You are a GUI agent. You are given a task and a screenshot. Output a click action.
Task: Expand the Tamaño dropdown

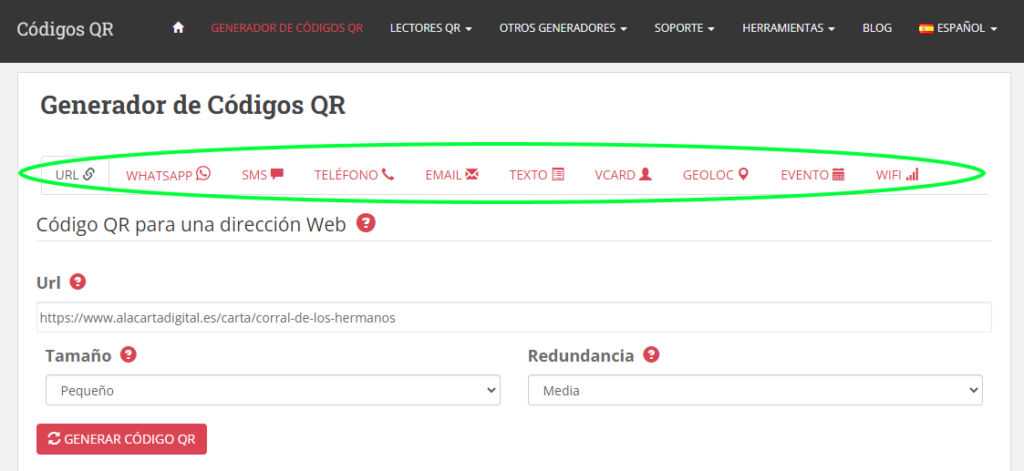[273, 390]
